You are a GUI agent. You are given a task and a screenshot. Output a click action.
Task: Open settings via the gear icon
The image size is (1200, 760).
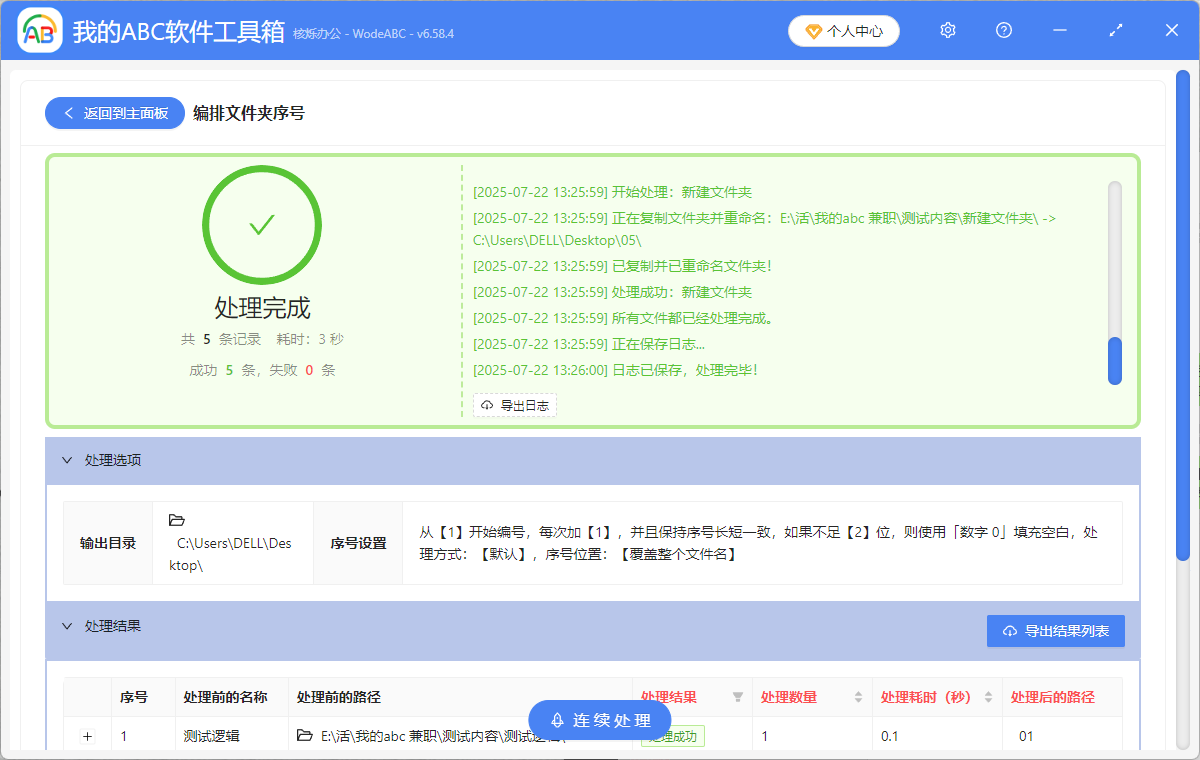point(948,31)
